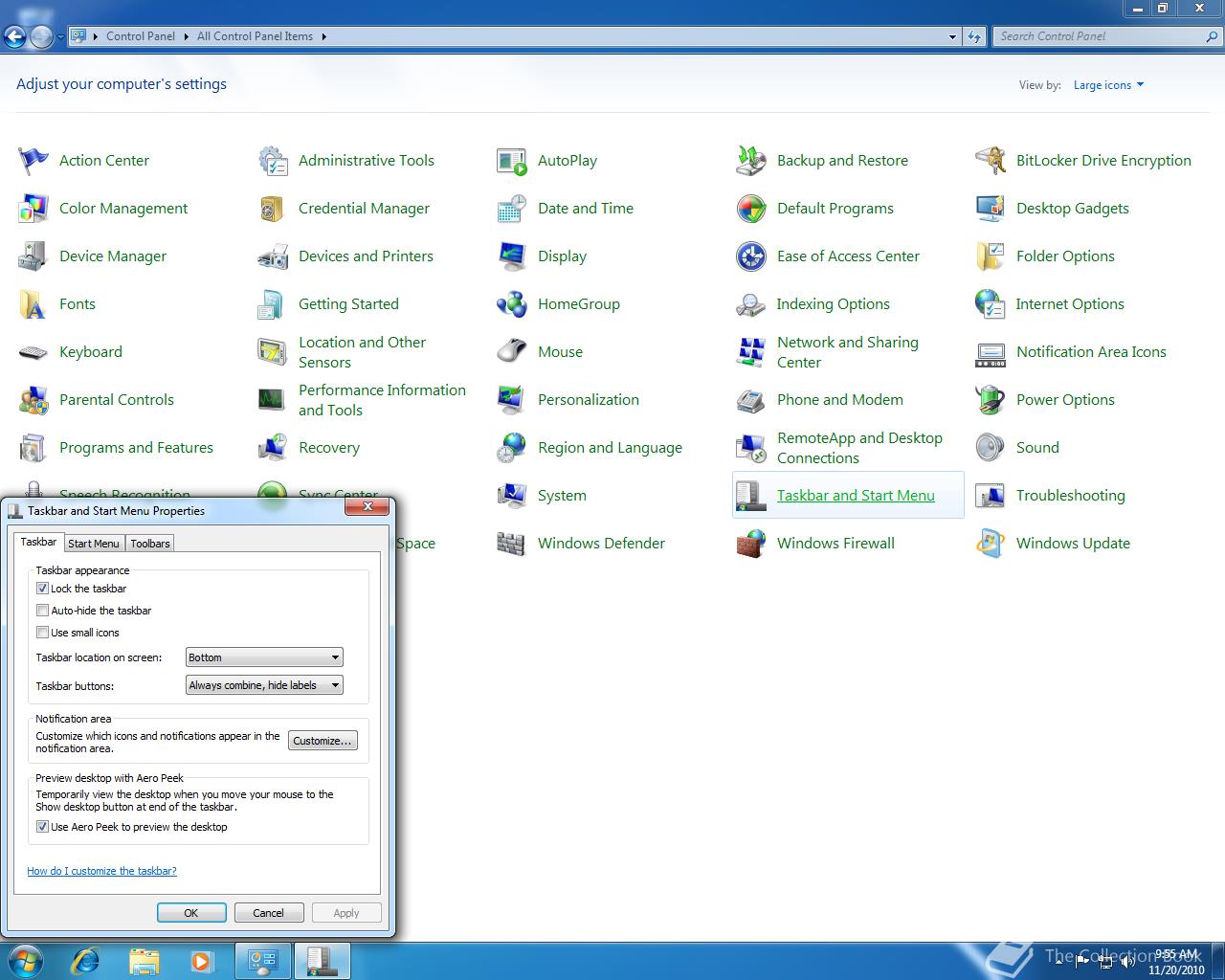Viewport: 1225px width, 980px height.
Task: Open the Devices and Printers icon
Action: (x=273, y=256)
